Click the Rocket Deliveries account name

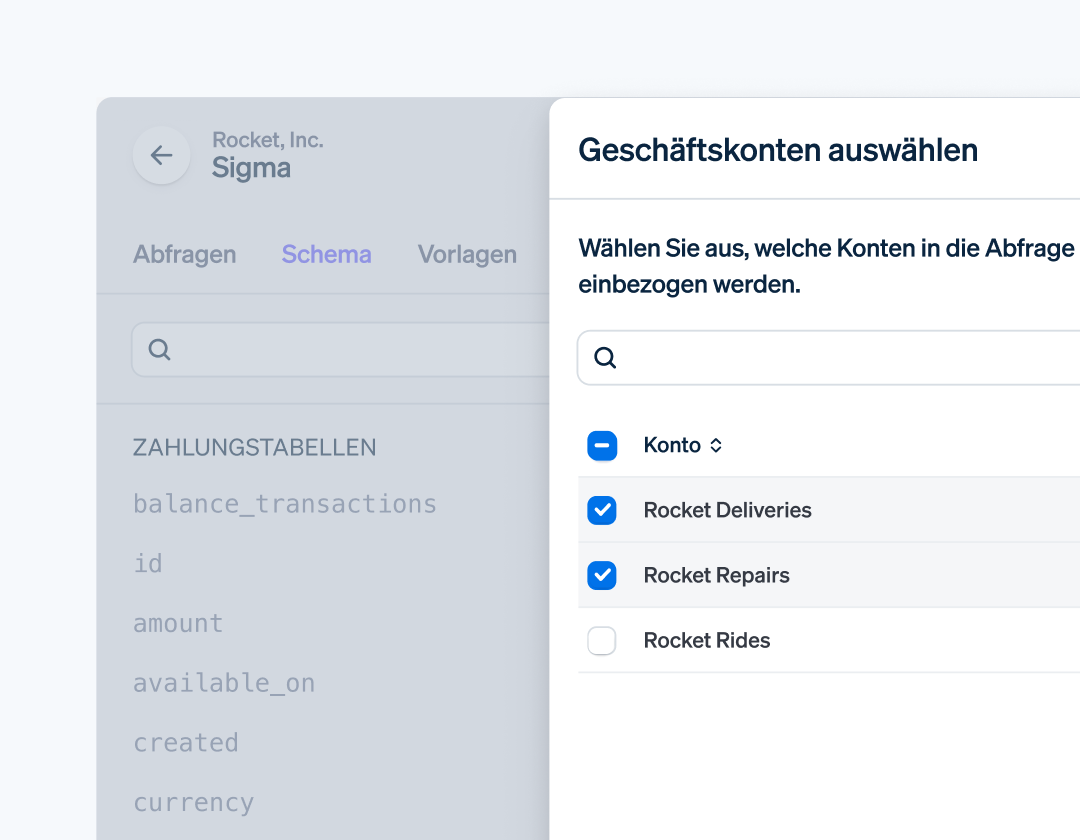[x=727, y=510]
